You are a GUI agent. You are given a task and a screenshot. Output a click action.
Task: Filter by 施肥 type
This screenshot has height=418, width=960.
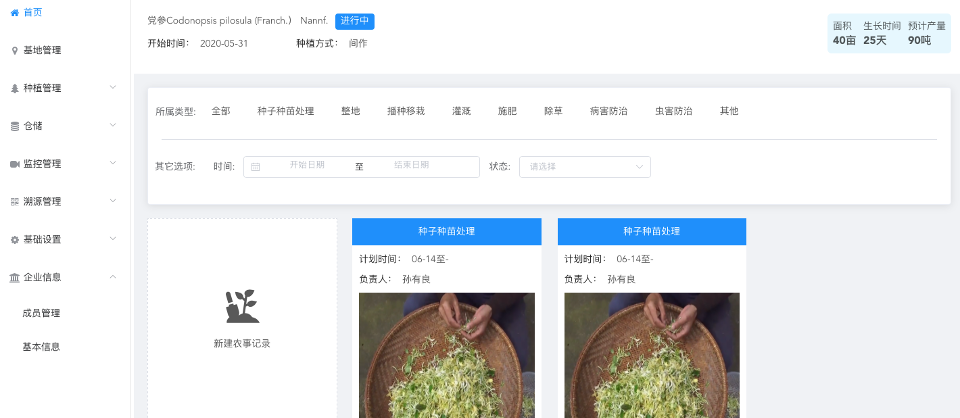pyautogui.click(x=508, y=111)
